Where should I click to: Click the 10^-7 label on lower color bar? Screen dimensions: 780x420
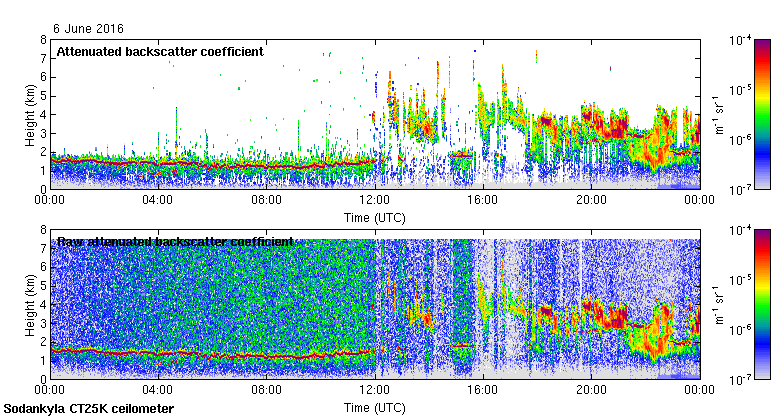point(740,380)
